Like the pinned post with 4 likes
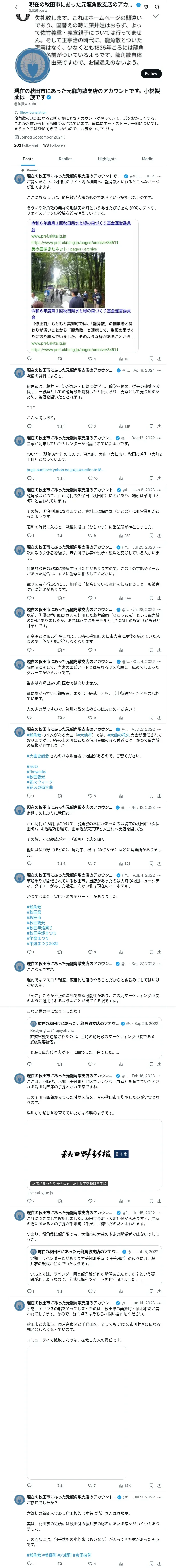 pyautogui.click(x=92, y=359)
